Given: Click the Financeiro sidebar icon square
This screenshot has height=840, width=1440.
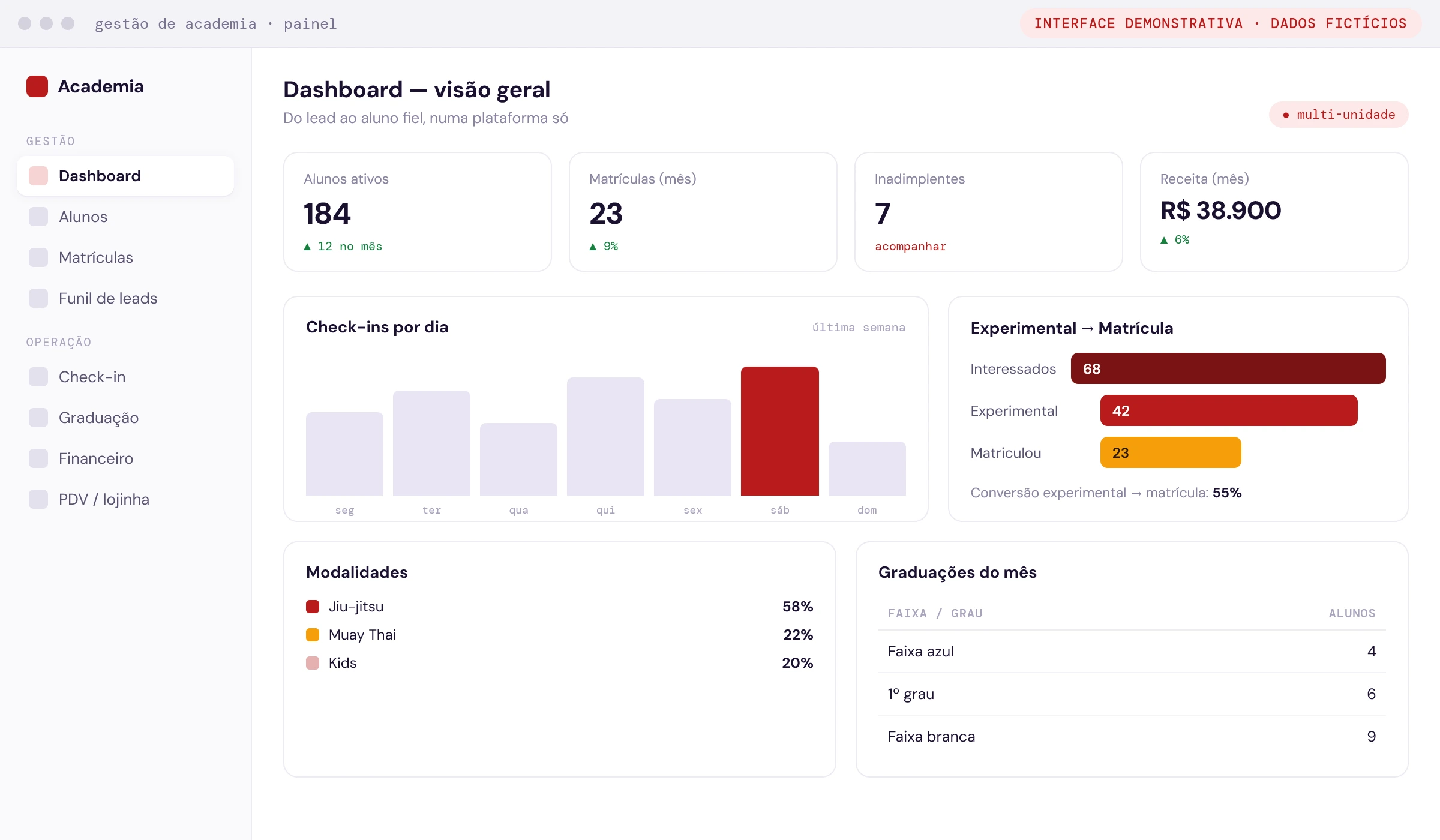Looking at the screenshot, I should (x=38, y=458).
